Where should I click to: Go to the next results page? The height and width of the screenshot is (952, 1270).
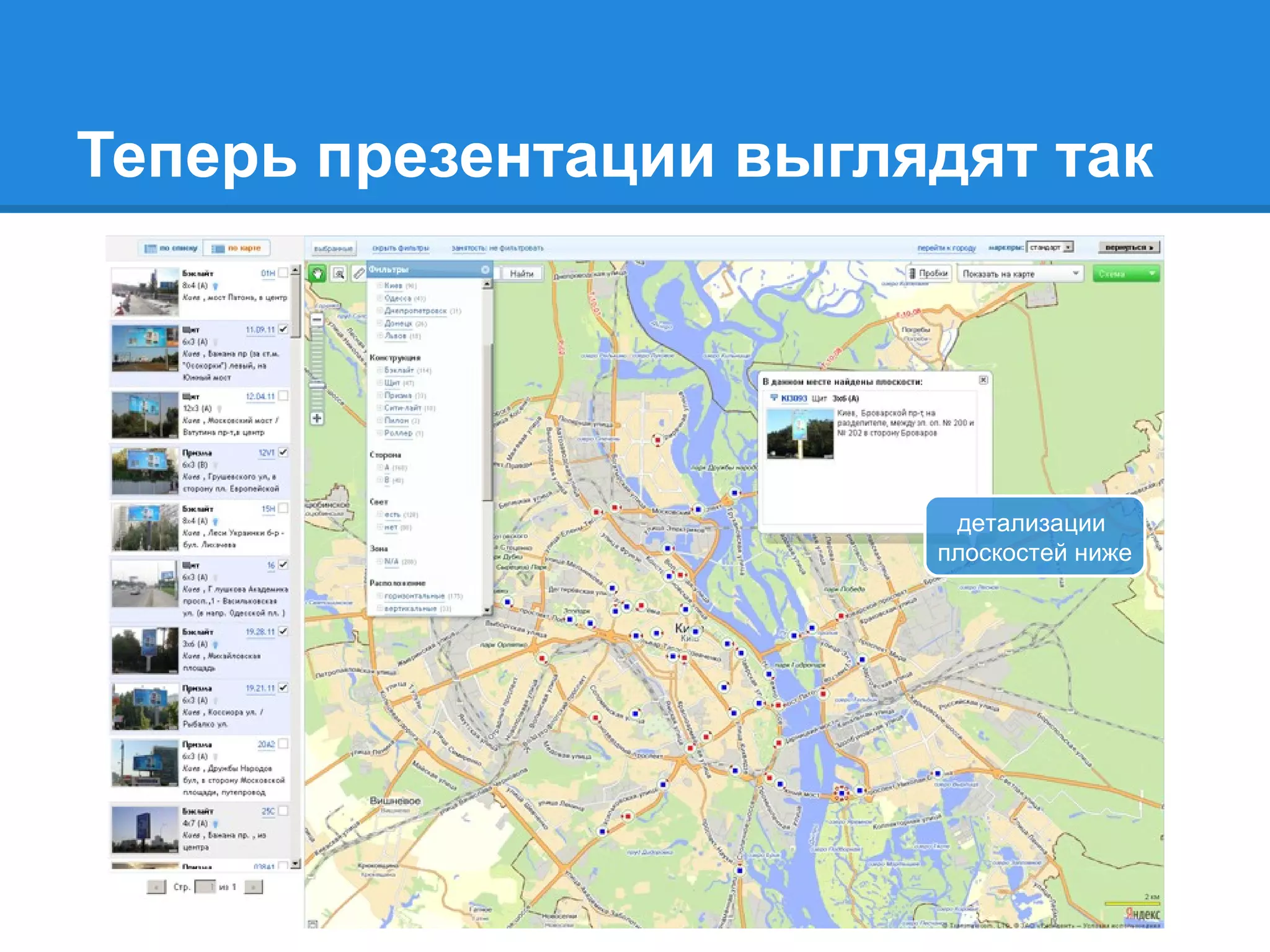253,887
